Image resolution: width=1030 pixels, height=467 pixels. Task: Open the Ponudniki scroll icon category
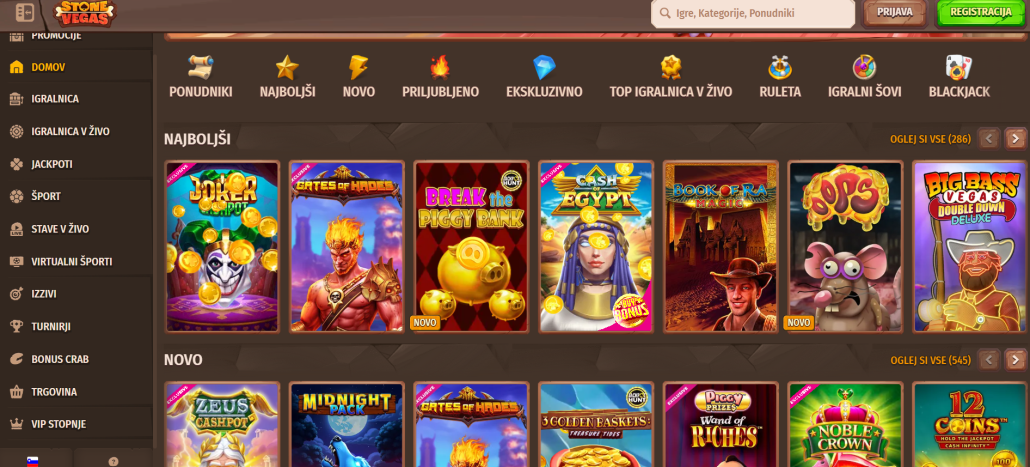click(x=200, y=78)
